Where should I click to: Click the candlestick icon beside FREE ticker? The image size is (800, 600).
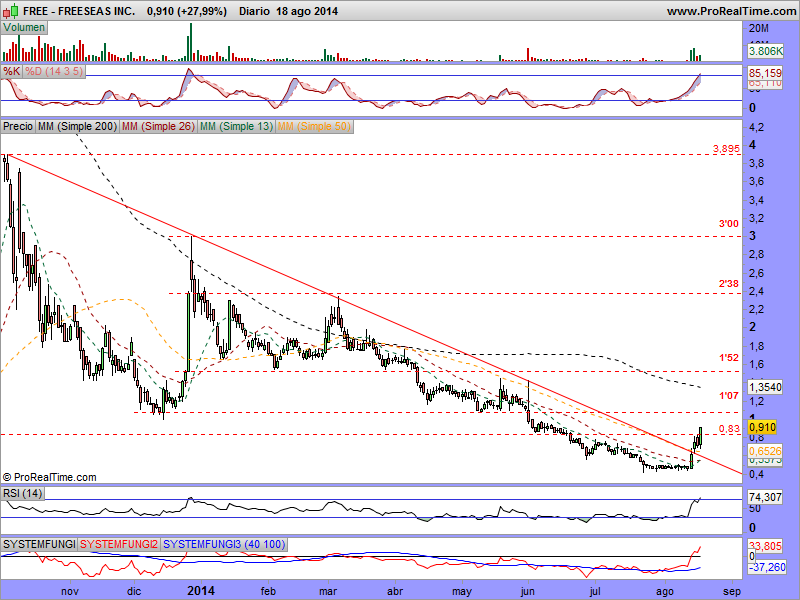point(12,11)
